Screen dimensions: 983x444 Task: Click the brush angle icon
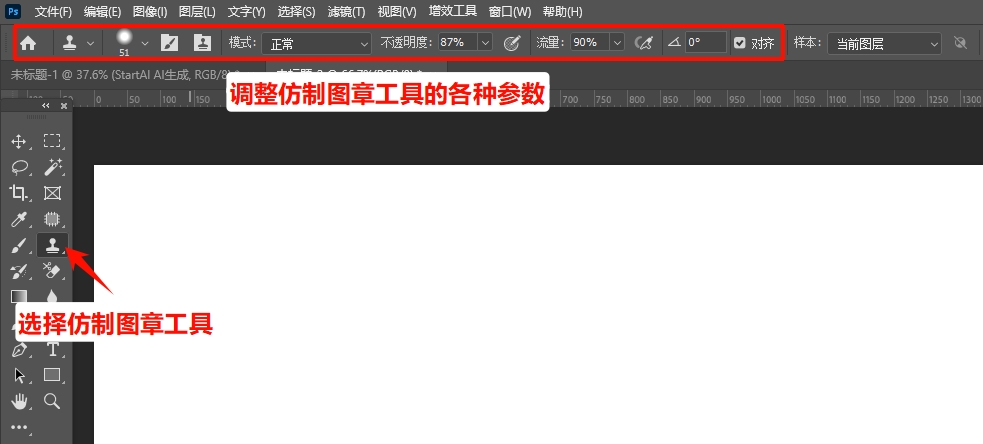click(x=675, y=43)
